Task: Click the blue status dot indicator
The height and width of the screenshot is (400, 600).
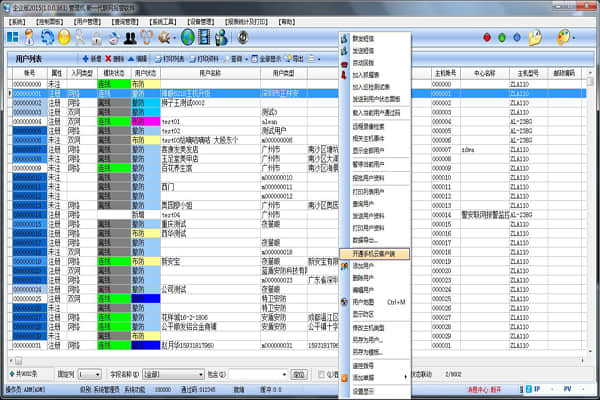Action: pyautogui.click(x=517, y=38)
